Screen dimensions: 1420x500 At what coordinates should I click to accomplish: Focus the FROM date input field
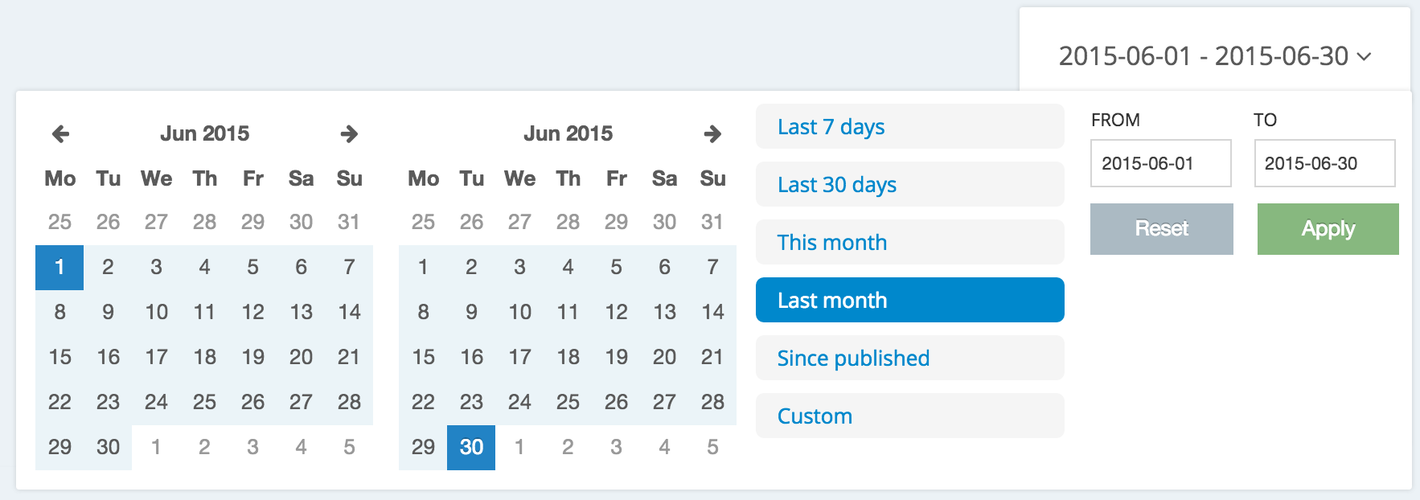pos(1161,163)
